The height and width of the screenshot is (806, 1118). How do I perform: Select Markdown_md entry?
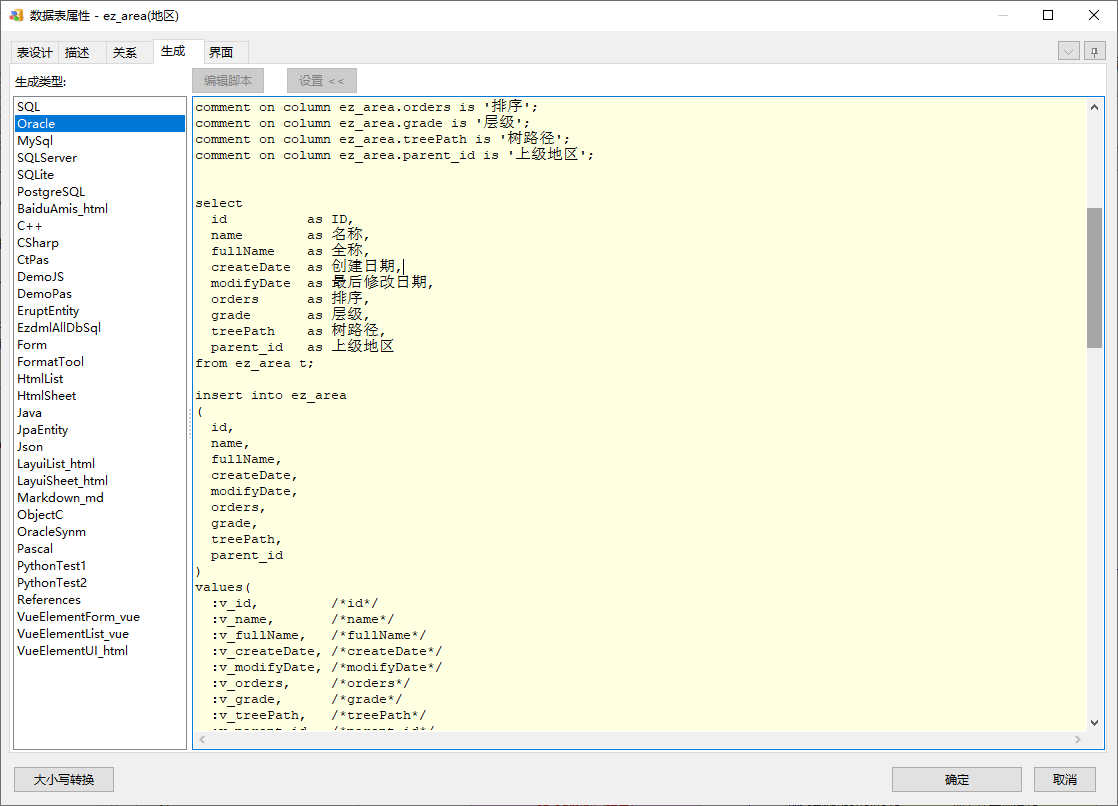[100, 498]
